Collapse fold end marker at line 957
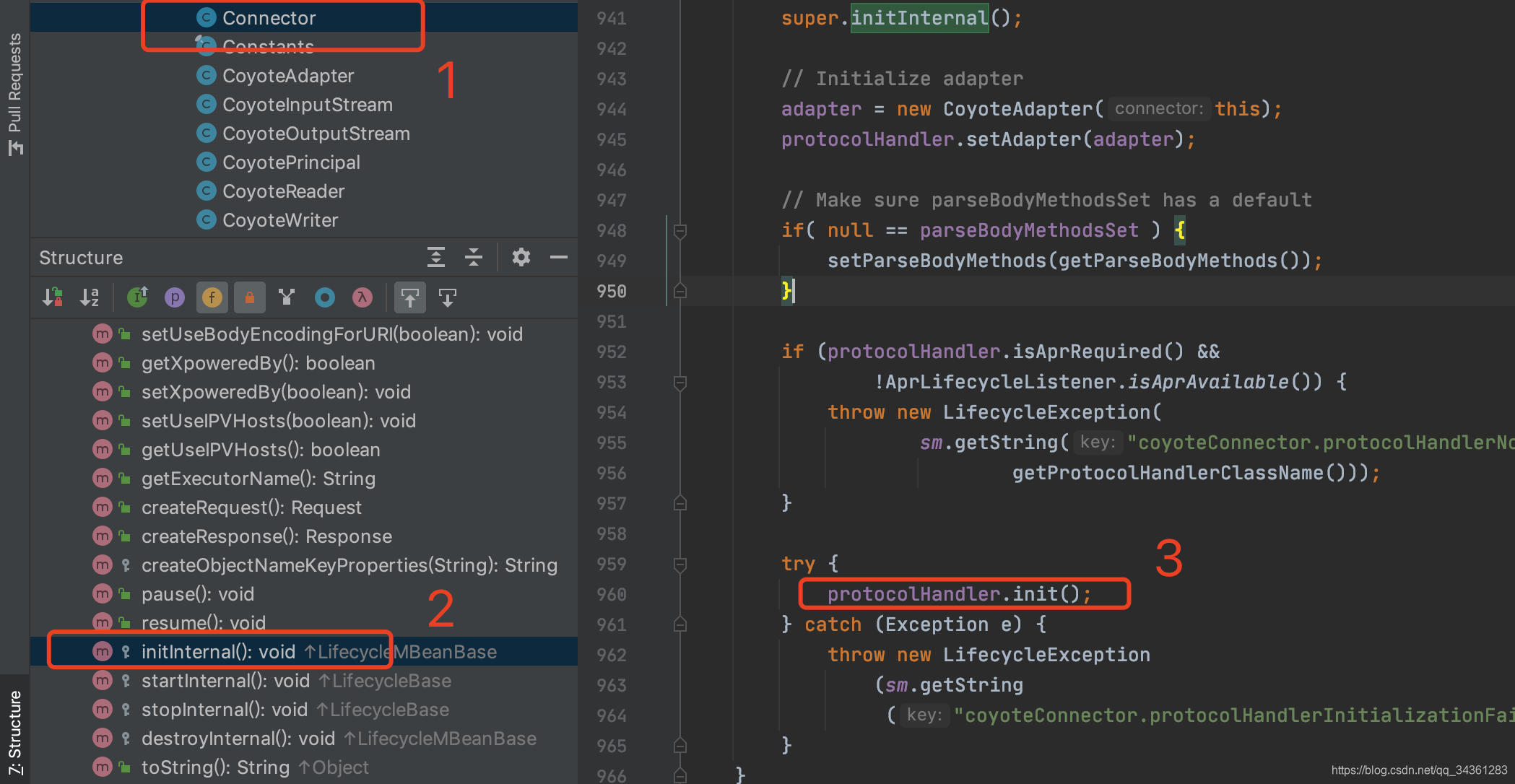 coord(680,503)
